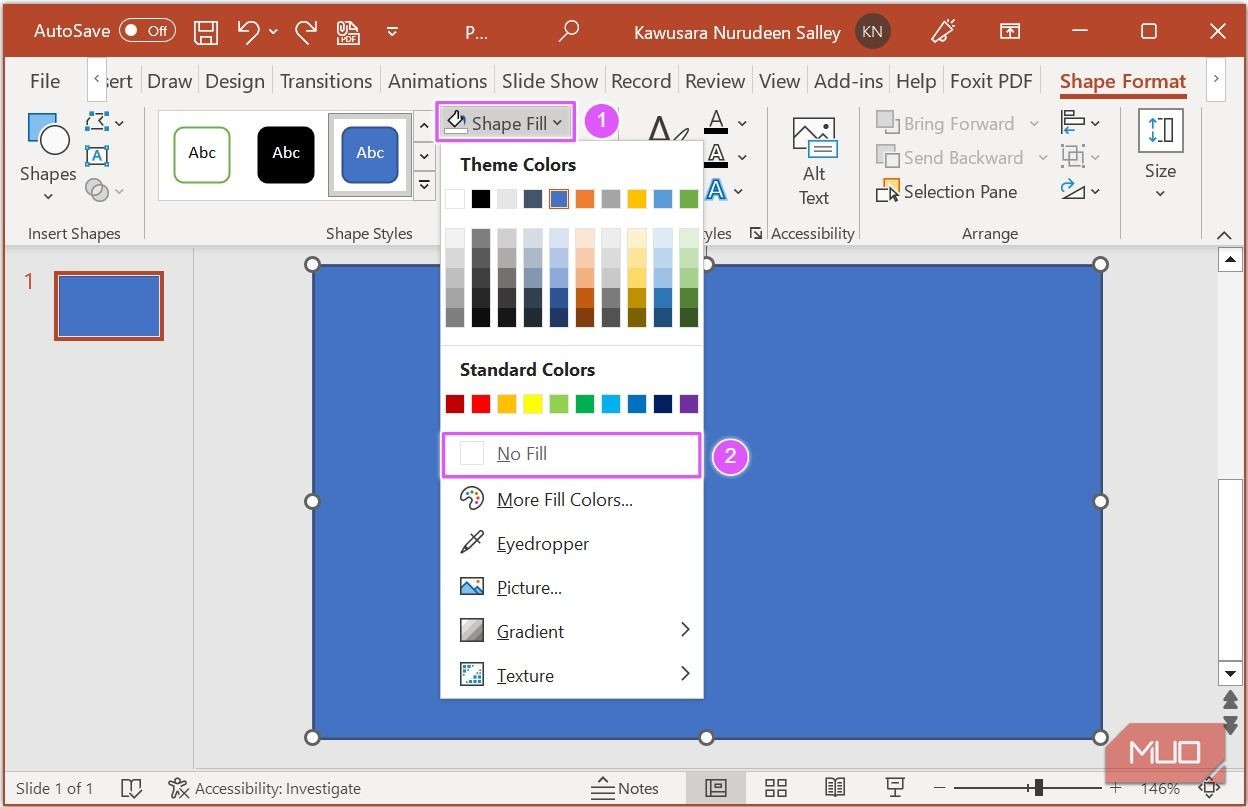Toggle the Notes pane button
The image size is (1248, 807).
624,788
